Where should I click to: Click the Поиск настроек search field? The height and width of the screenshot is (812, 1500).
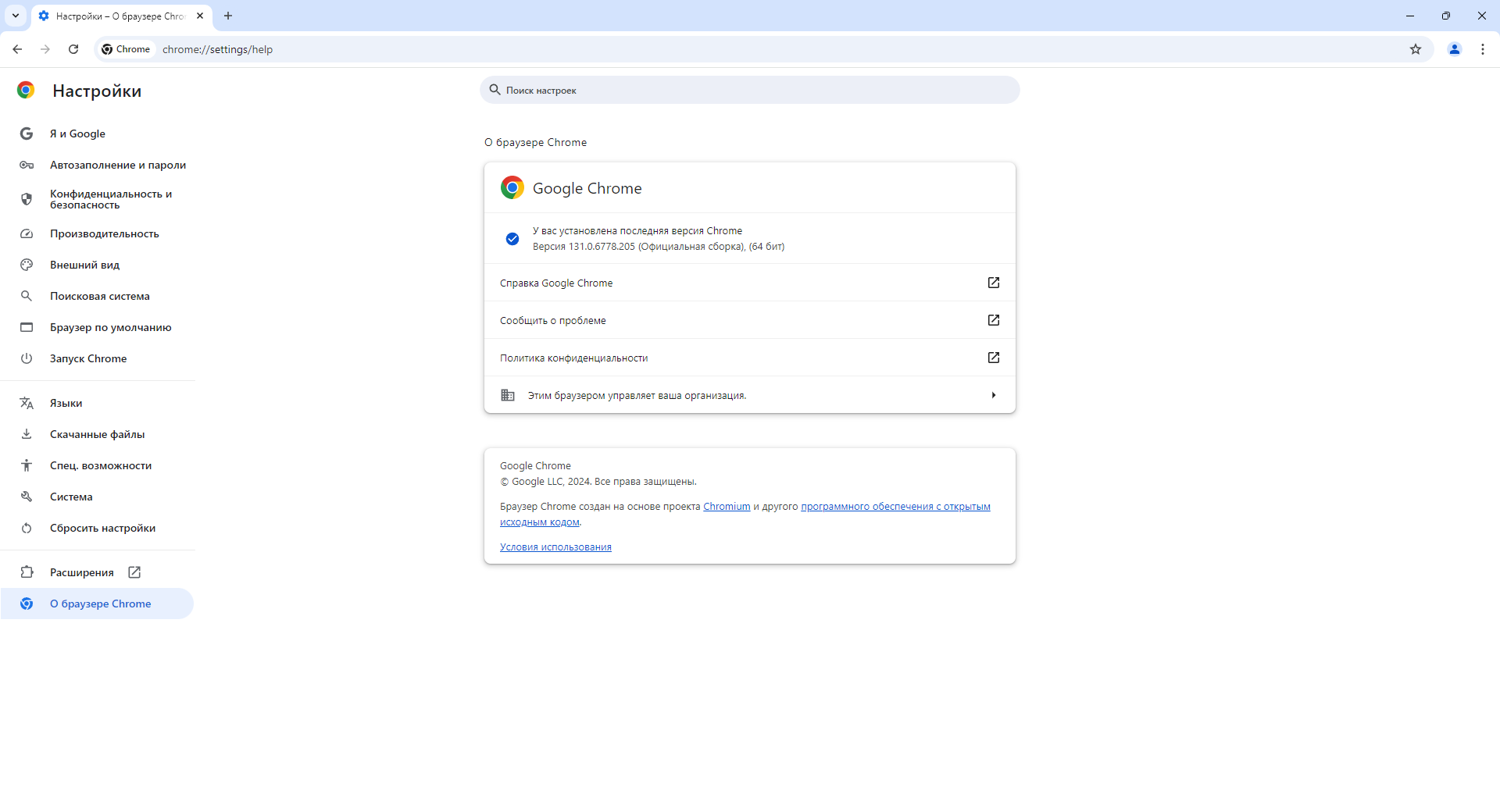[749, 90]
